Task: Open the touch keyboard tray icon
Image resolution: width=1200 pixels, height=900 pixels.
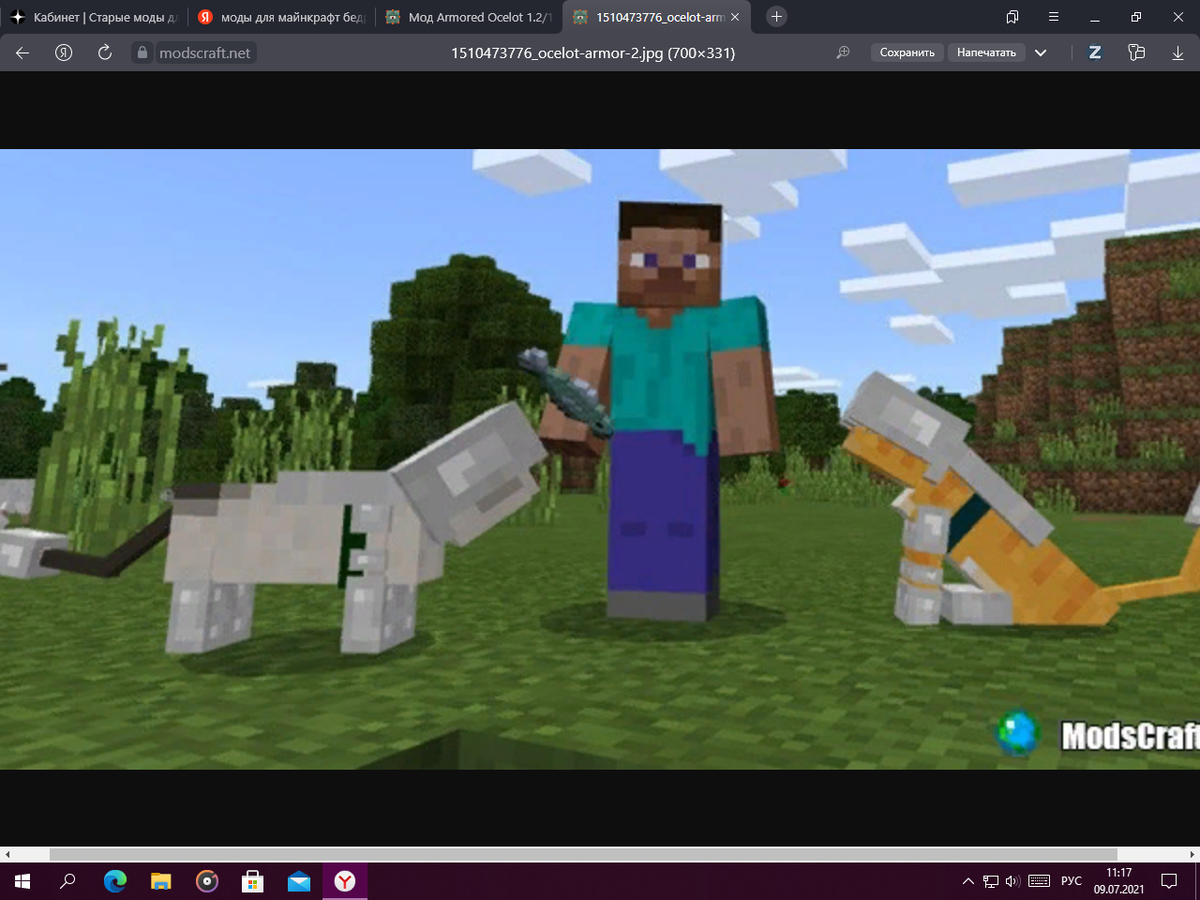Action: (x=1039, y=881)
